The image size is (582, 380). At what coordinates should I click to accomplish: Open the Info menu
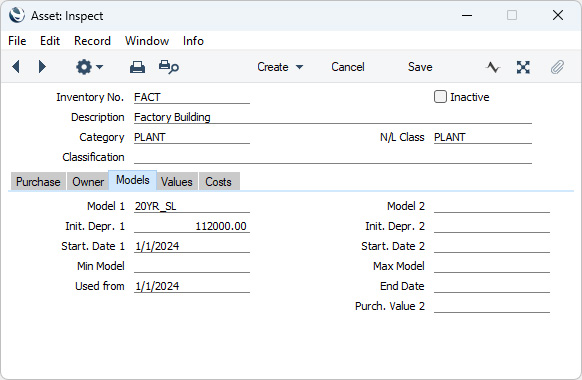click(x=193, y=41)
